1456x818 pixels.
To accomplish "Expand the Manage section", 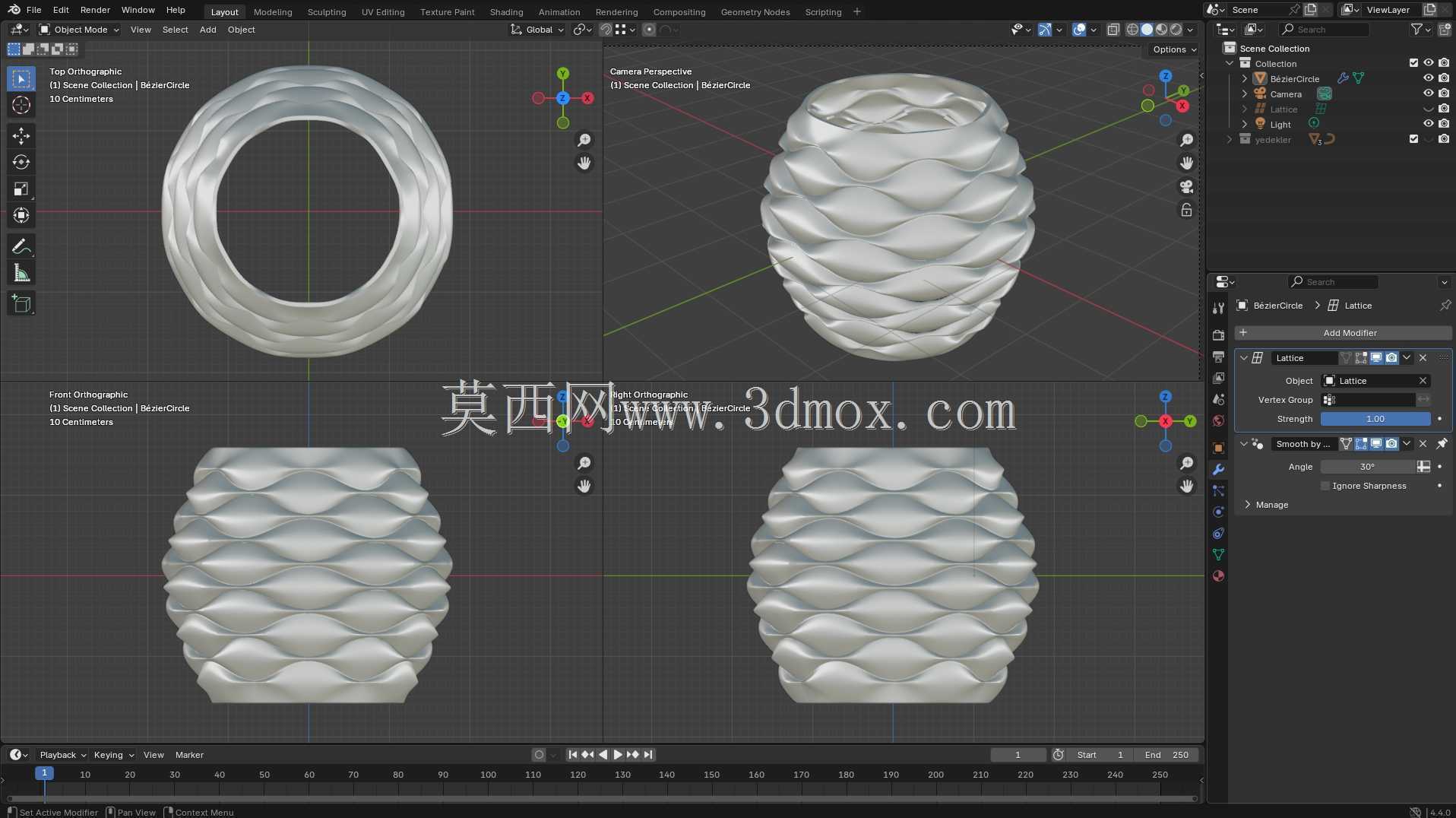I will [1271, 505].
